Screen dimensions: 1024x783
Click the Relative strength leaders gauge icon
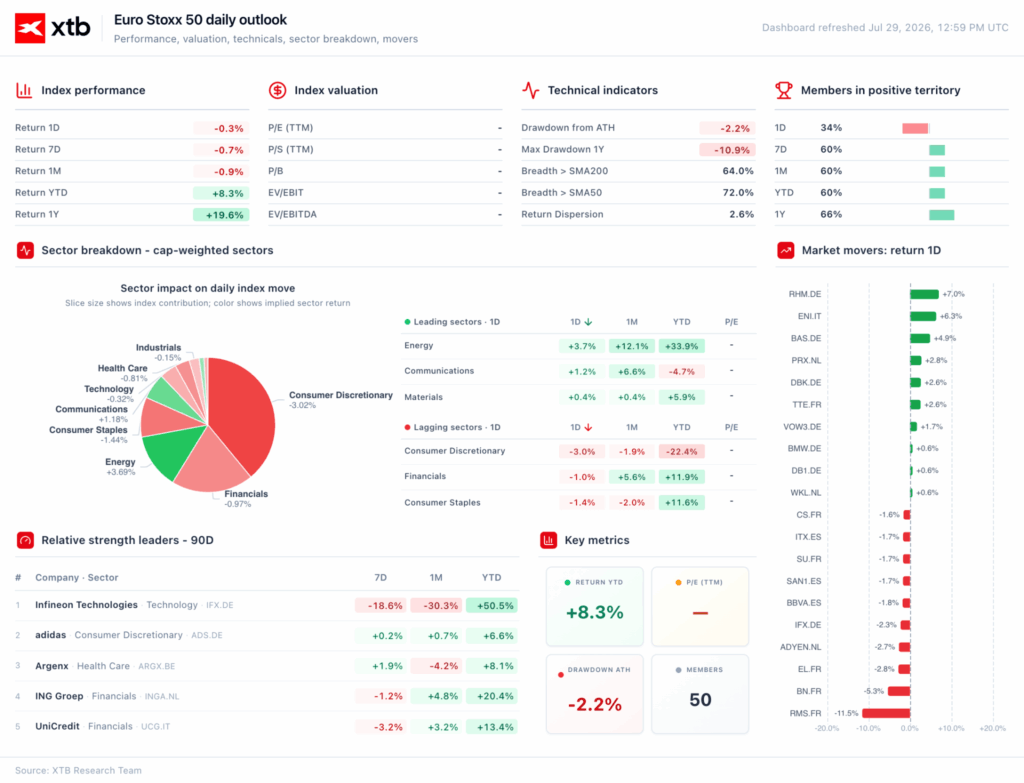pos(25,540)
